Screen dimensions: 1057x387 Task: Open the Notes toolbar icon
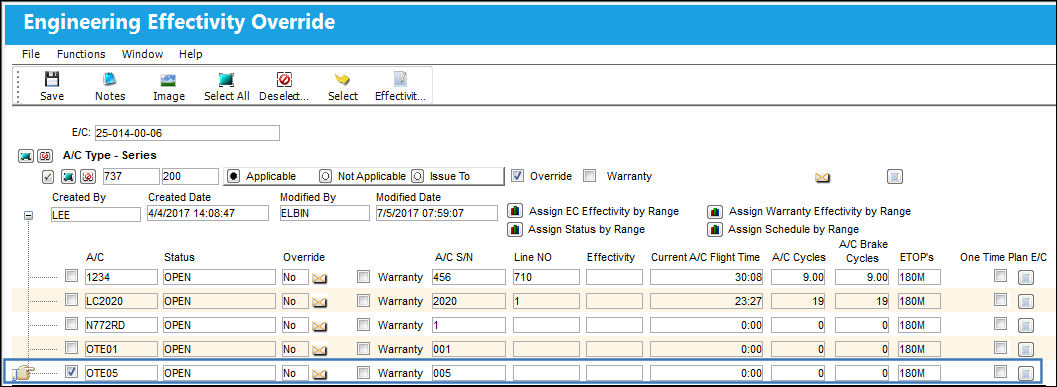click(x=110, y=80)
